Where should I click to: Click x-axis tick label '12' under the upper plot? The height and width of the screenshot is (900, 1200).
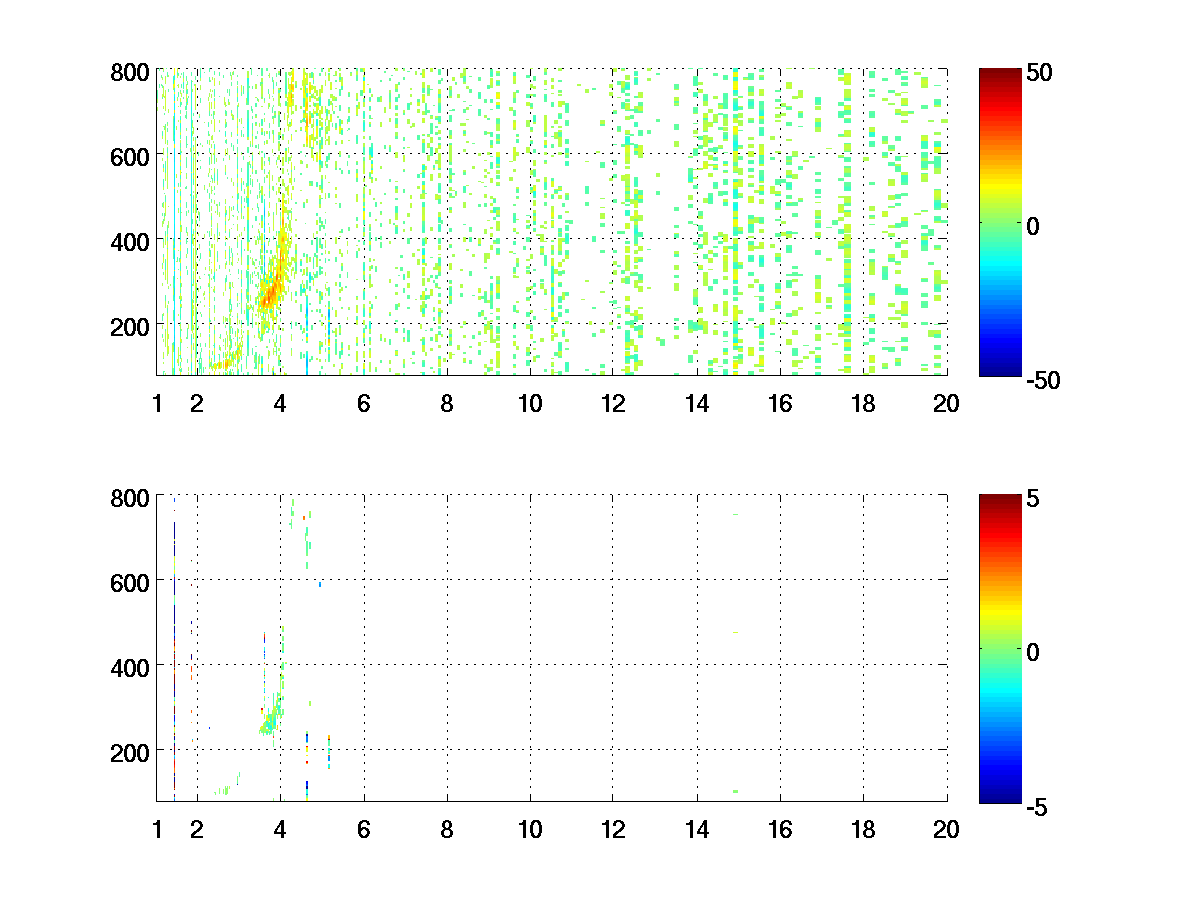coord(613,404)
